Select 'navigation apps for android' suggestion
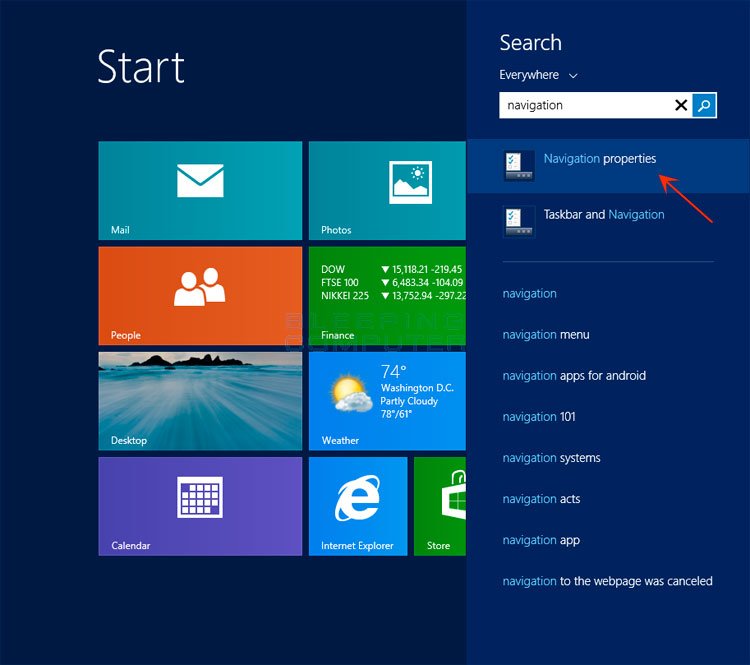 click(x=574, y=376)
